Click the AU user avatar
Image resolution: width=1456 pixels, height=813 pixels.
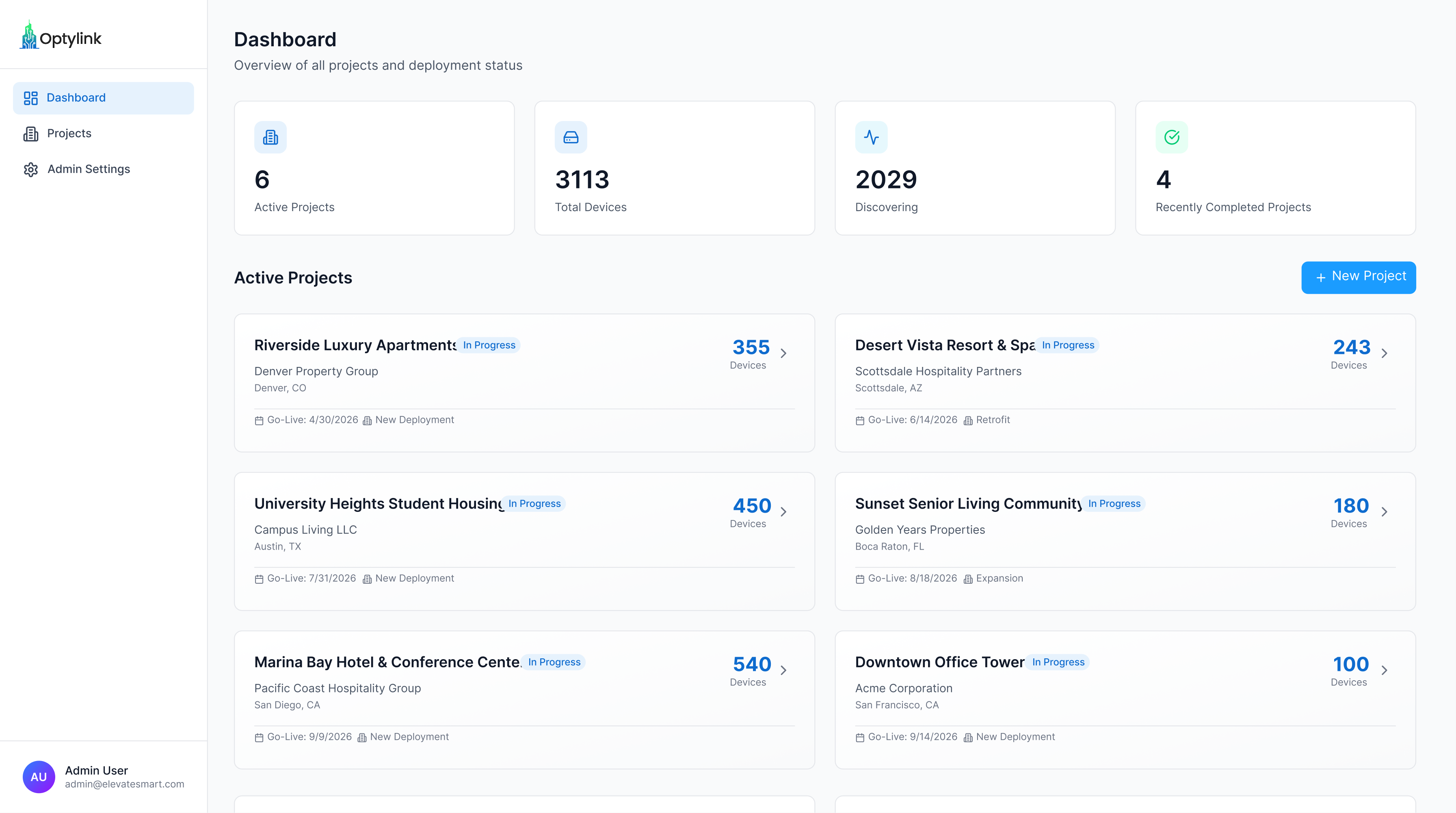tap(39, 777)
